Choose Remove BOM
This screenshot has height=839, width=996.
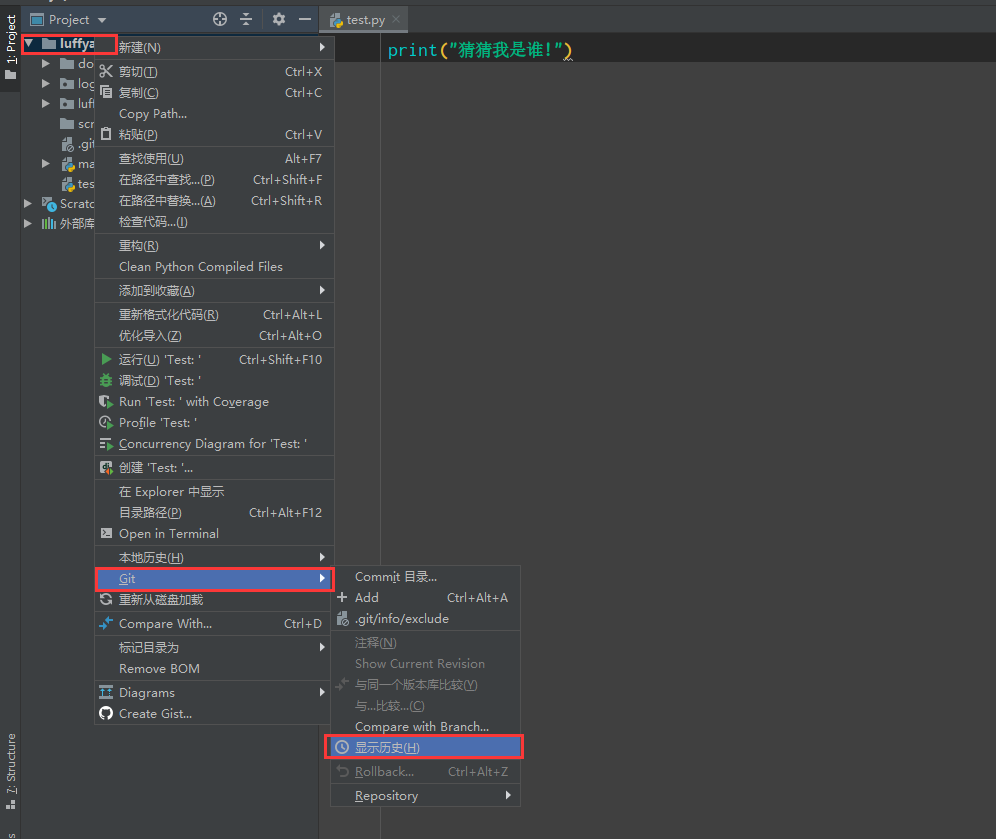coord(214,669)
